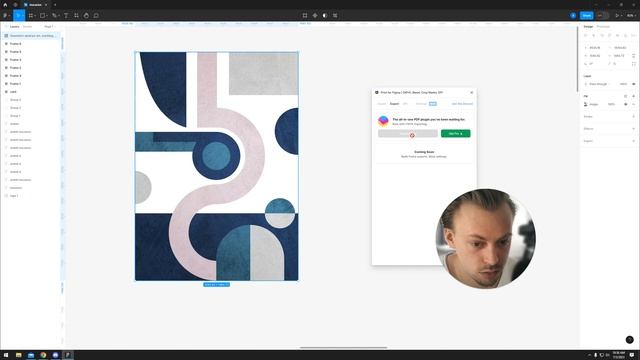Toggle independent corners option
640x360 pixels.
pos(633,64)
